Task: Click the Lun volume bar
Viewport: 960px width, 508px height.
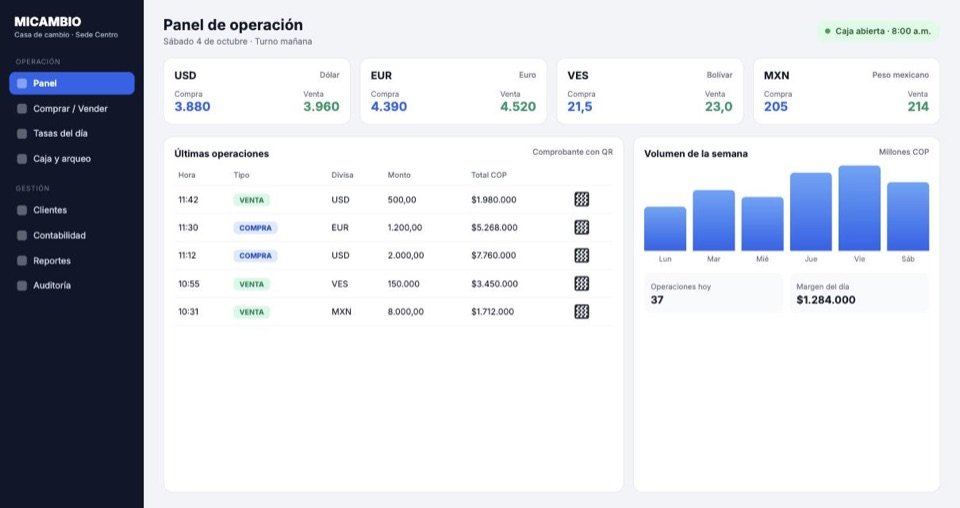Action: click(x=665, y=229)
